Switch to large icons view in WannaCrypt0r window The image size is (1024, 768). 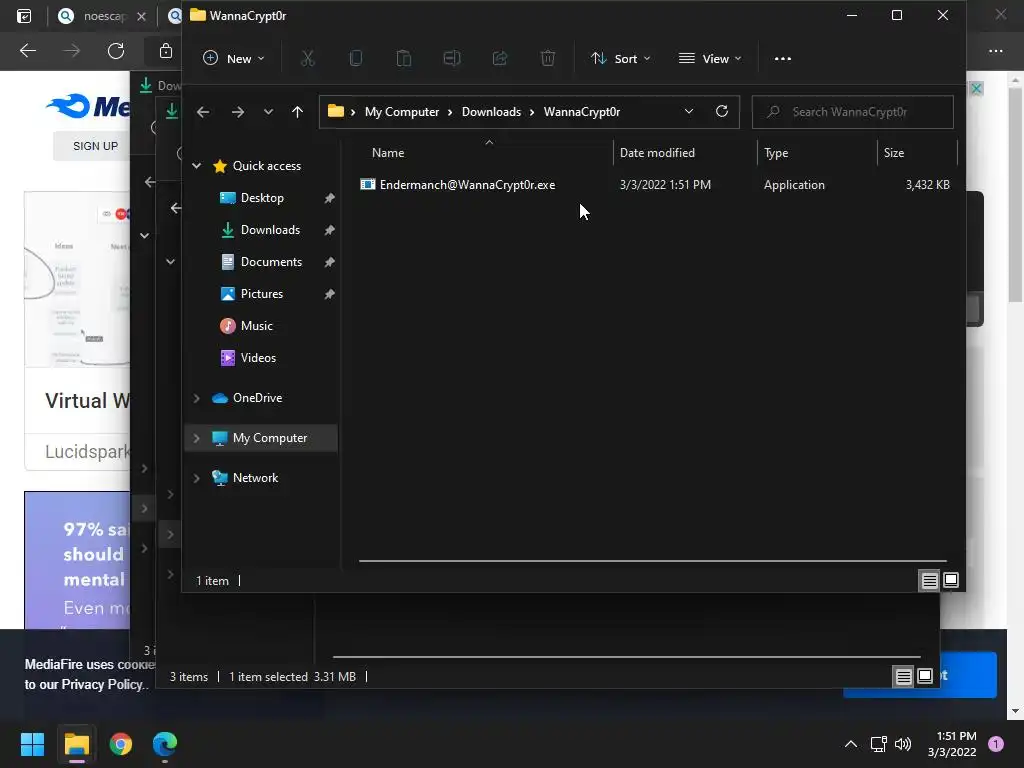951,580
